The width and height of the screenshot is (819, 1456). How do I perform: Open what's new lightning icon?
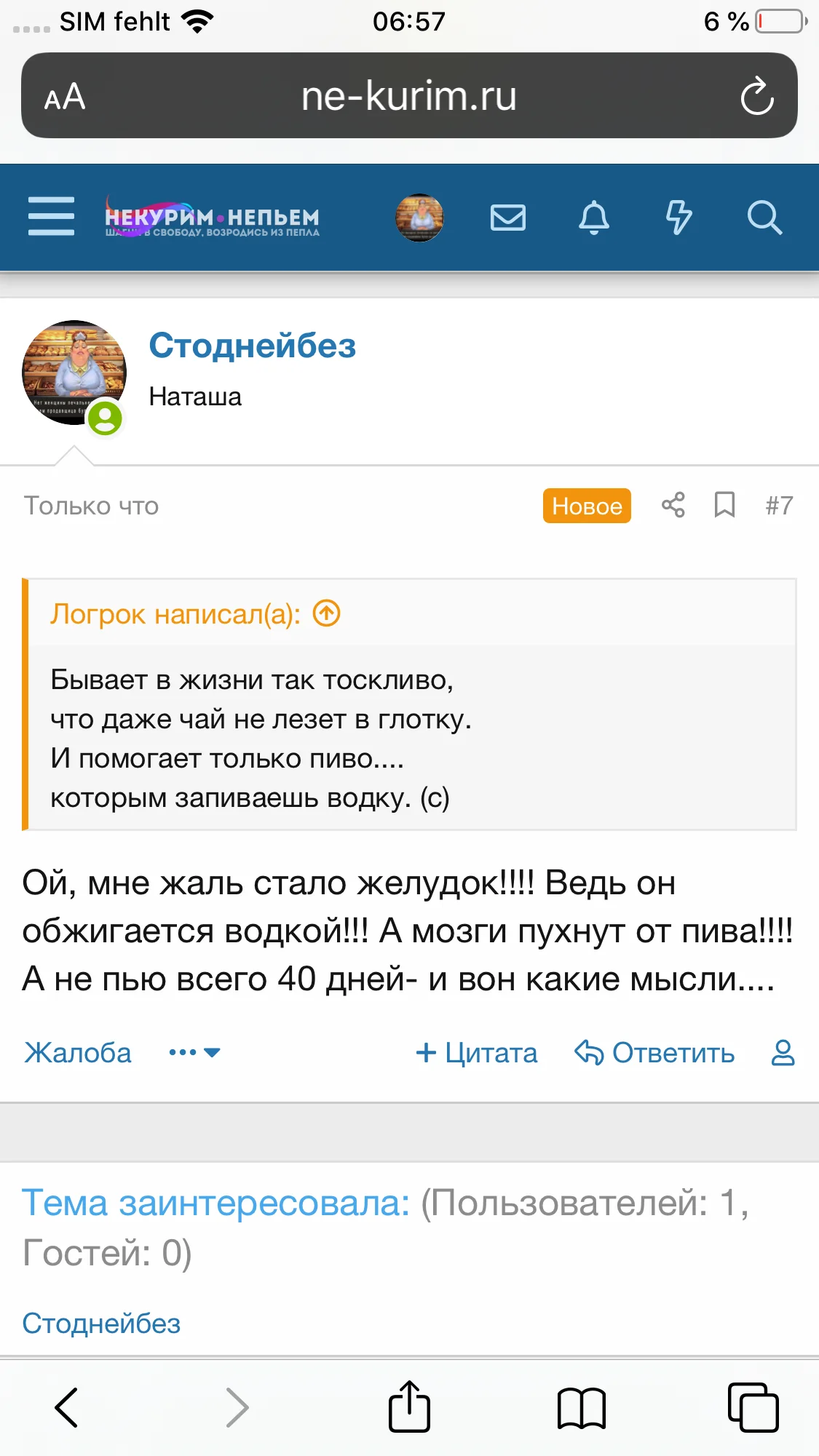point(678,217)
